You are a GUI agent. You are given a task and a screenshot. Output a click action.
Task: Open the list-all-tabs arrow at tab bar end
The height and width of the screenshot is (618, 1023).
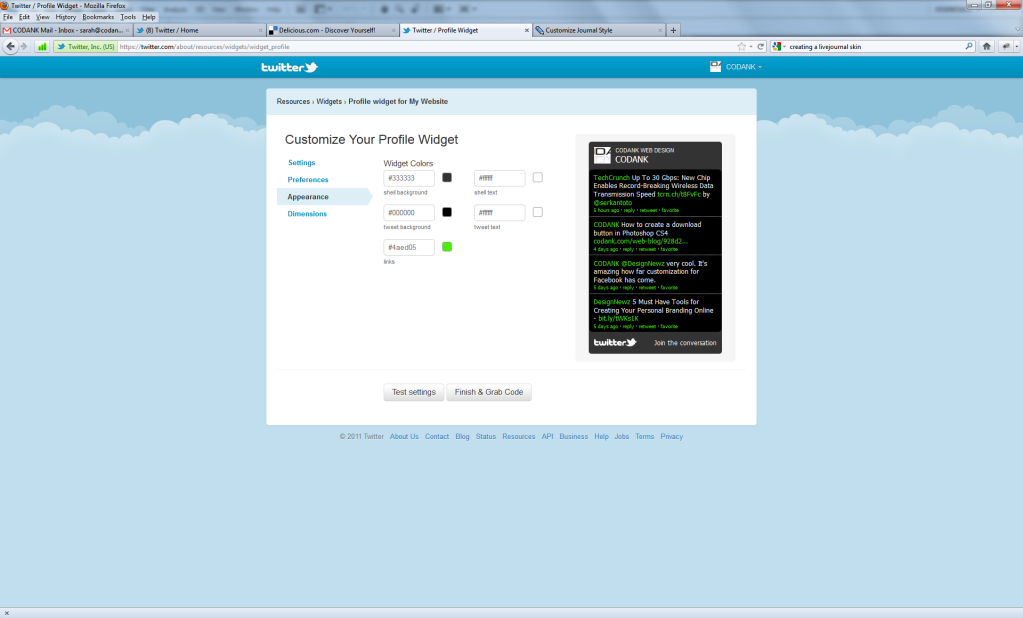[x=1017, y=29]
